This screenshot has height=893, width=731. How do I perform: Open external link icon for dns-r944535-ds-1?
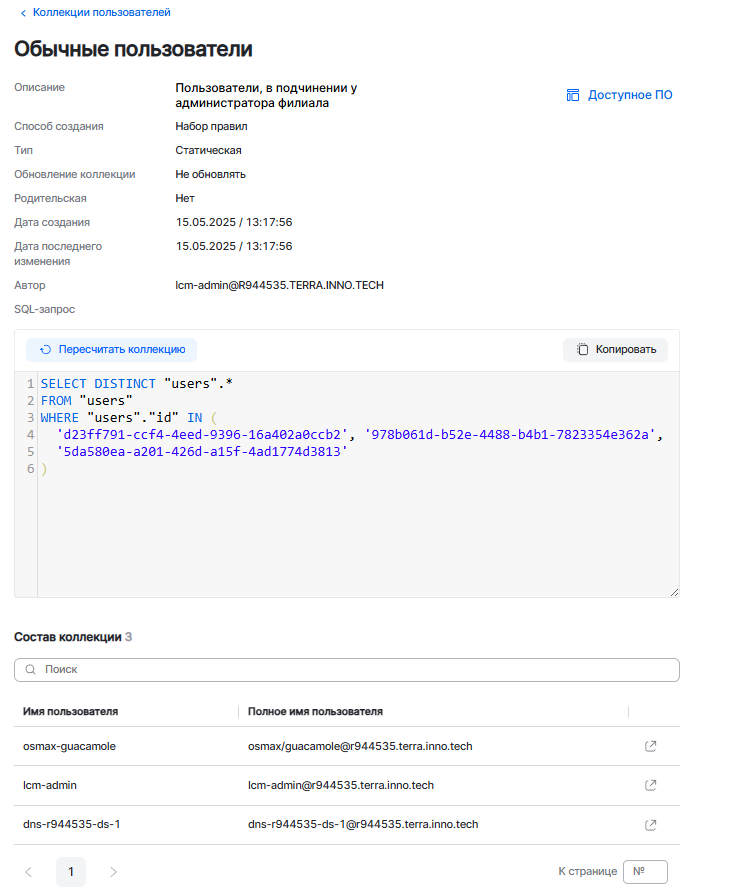pyautogui.click(x=650, y=825)
